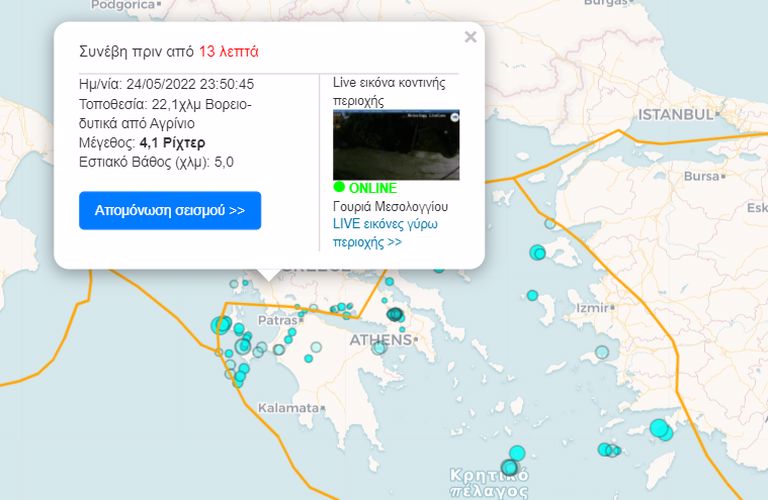Select the earthquake marker pair southwest of Bursa
The image size is (768, 500).
tap(539, 252)
